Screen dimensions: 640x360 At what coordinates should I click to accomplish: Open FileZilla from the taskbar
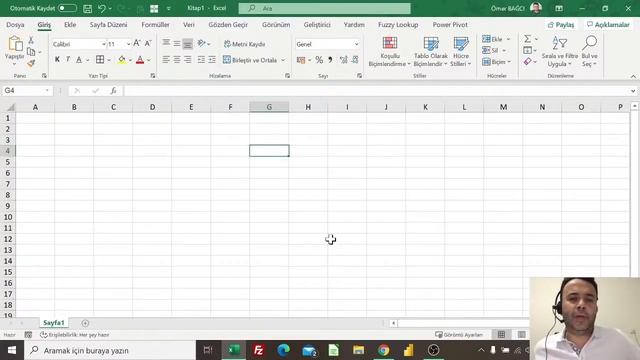[258, 350]
